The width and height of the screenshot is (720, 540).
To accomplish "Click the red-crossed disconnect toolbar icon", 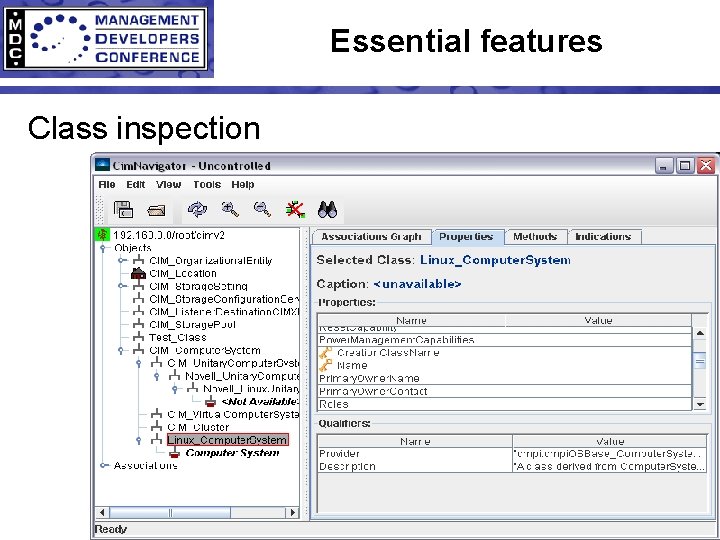I will [295, 209].
